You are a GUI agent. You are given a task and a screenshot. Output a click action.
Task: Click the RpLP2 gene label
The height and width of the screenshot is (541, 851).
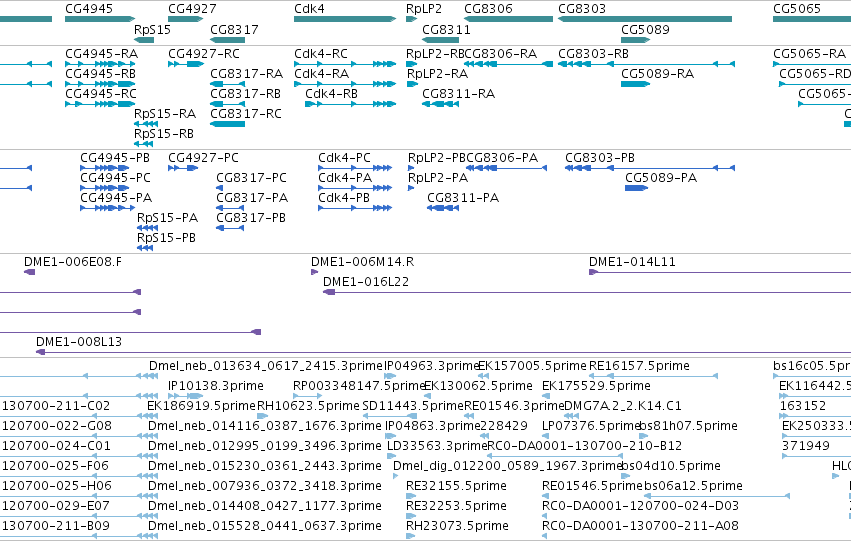click(x=424, y=9)
